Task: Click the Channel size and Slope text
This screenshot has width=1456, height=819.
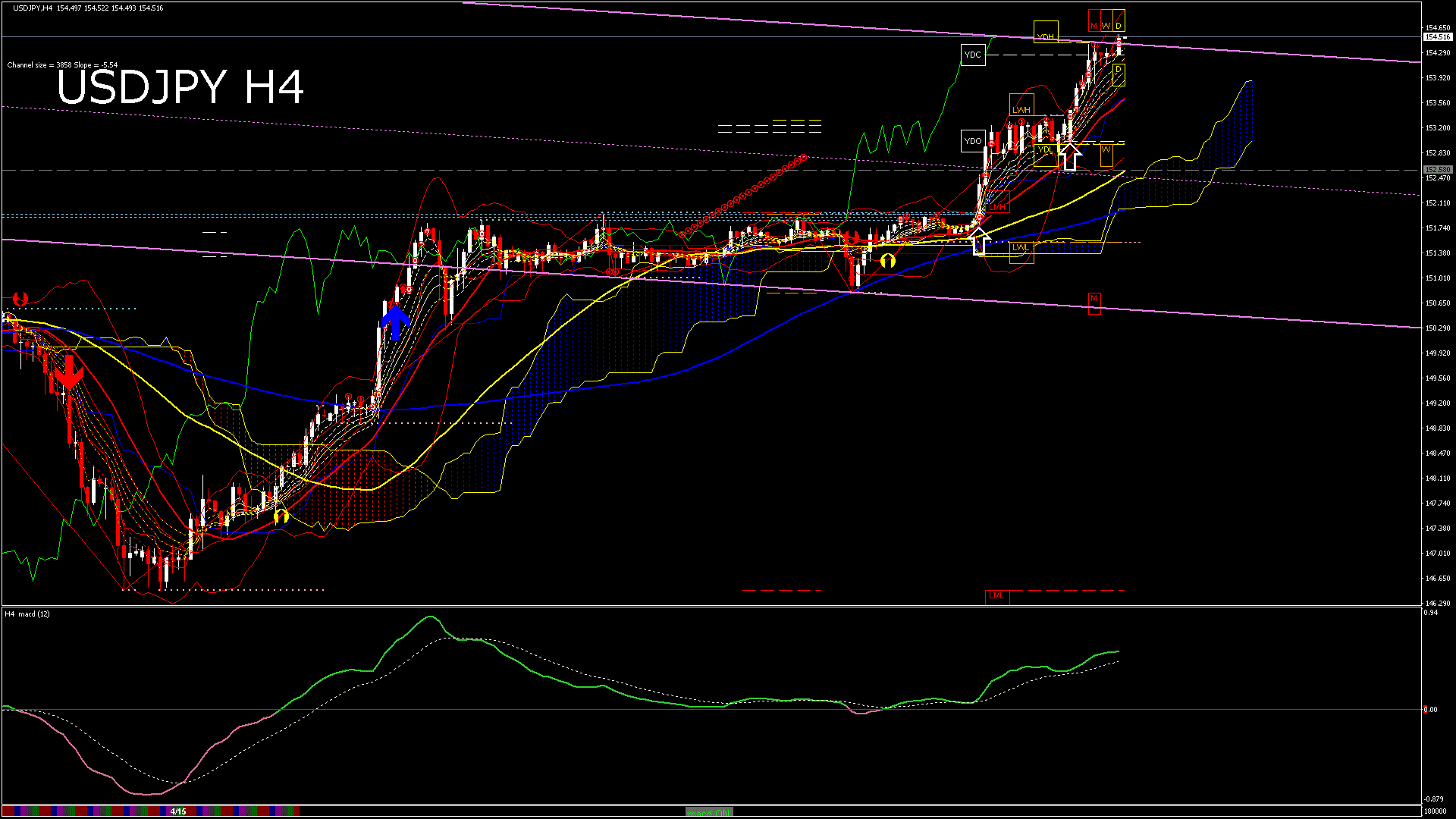Action: click(x=62, y=65)
